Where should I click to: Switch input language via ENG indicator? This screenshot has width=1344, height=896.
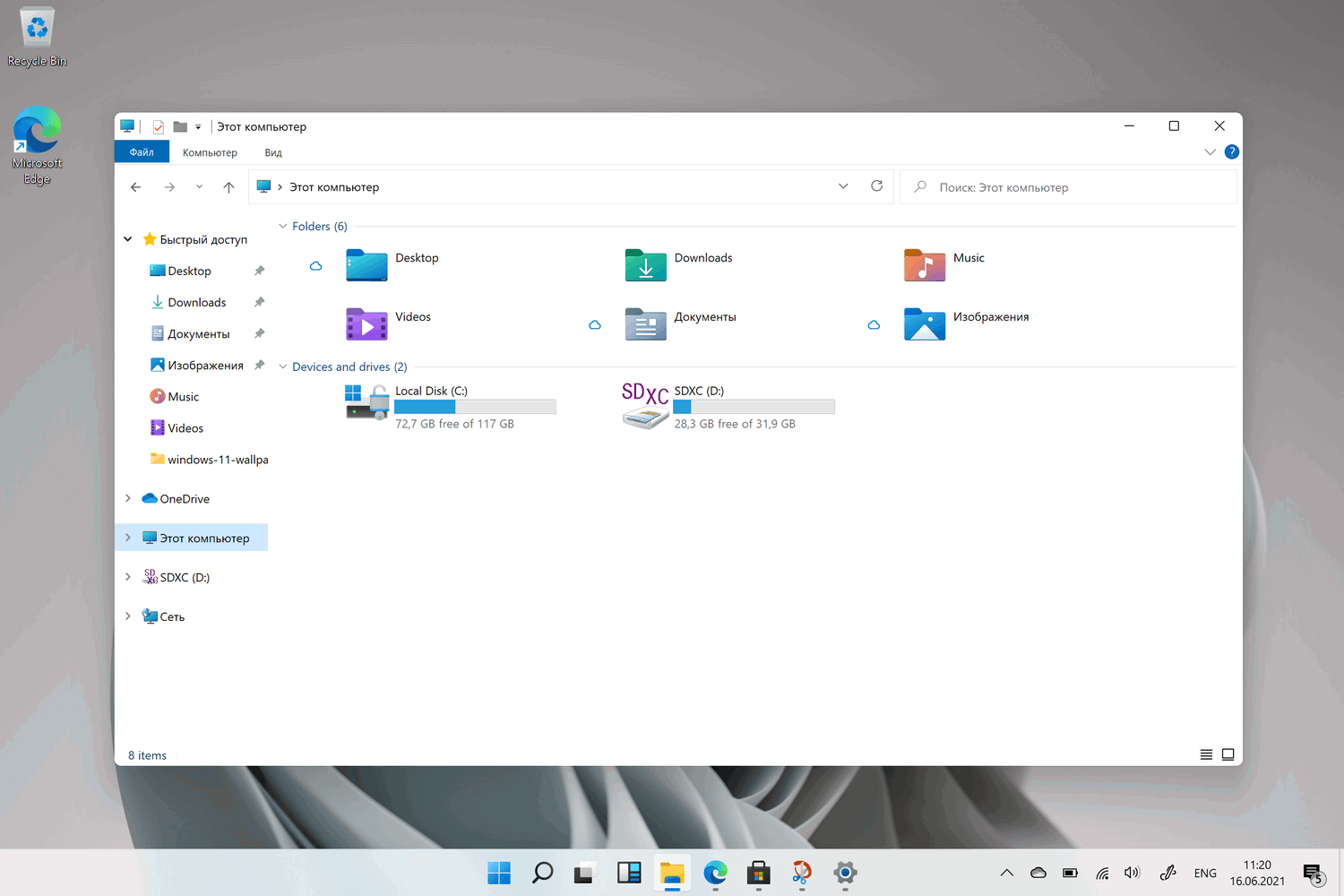tap(1205, 873)
